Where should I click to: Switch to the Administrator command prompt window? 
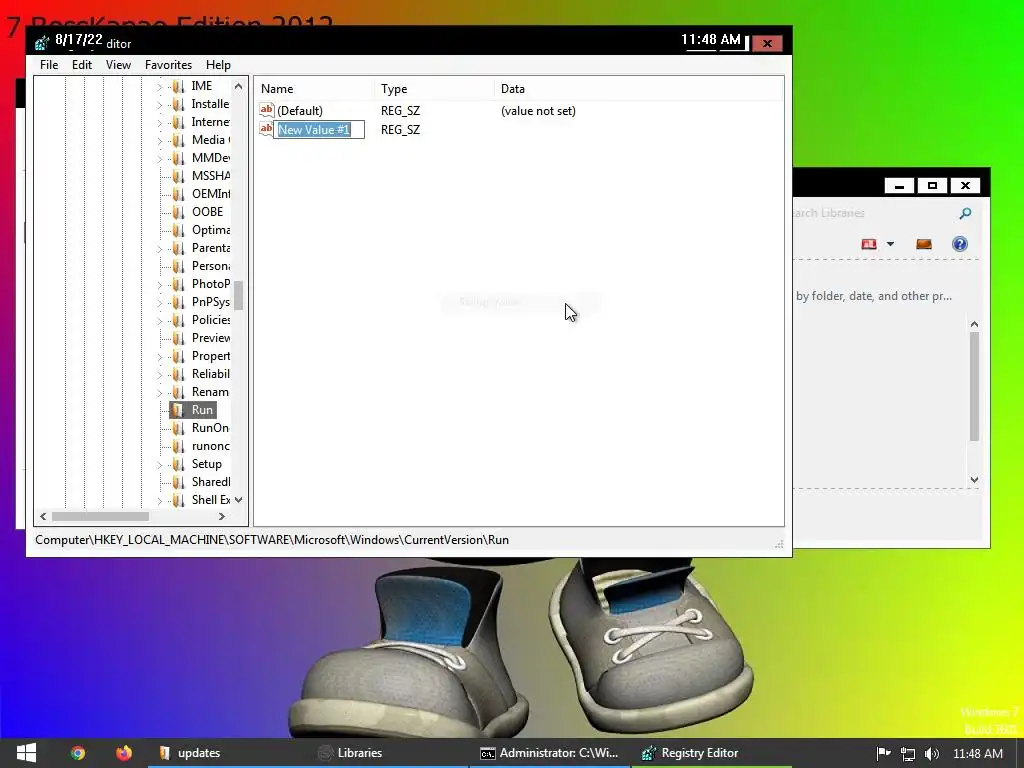[550, 753]
